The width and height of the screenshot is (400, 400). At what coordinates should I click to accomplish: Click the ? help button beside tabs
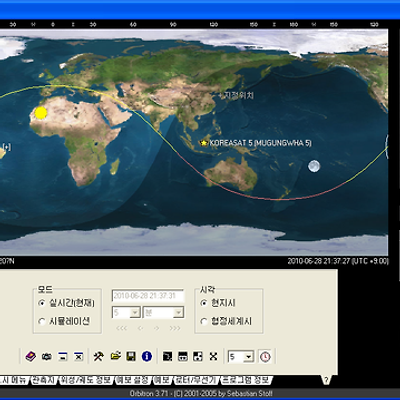[x=327, y=380]
